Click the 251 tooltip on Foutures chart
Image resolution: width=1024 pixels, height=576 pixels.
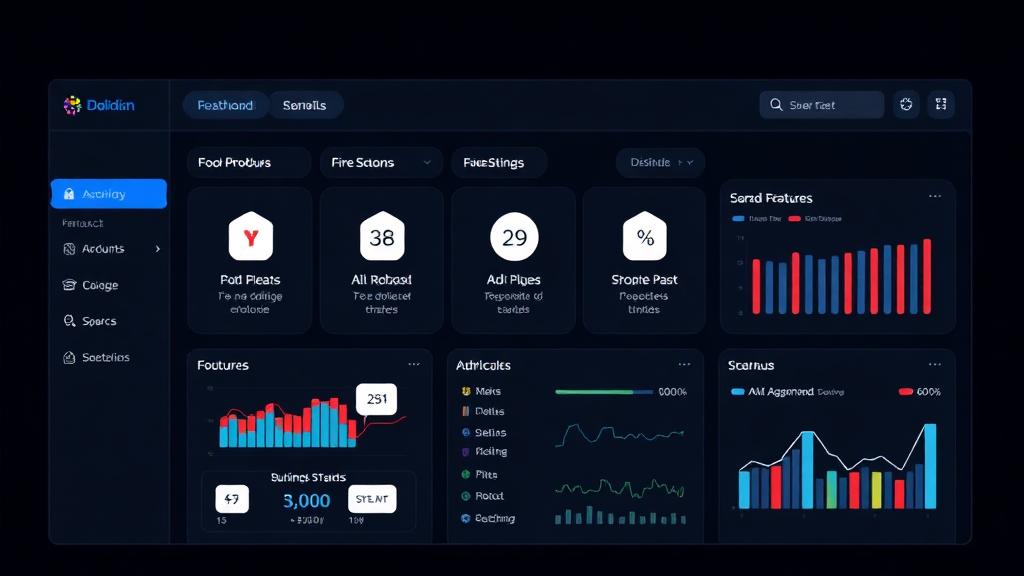(376, 399)
